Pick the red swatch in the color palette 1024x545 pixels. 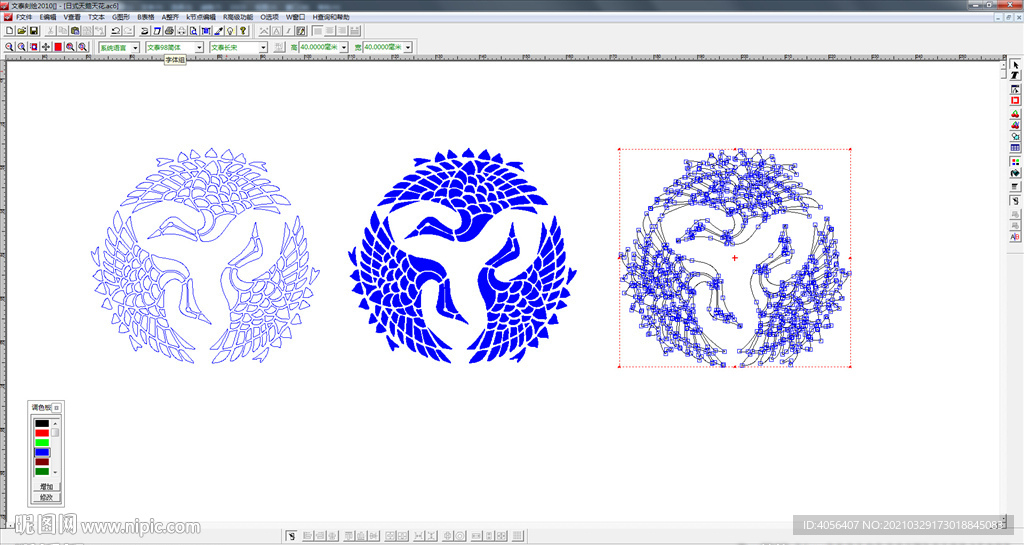tap(42, 432)
